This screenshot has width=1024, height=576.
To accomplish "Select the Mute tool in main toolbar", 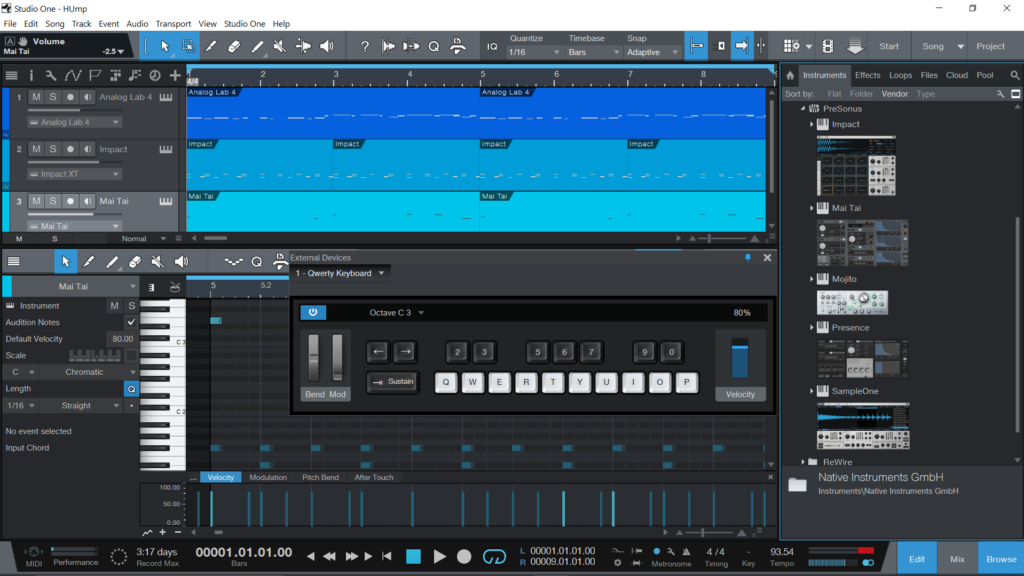I will coord(280,46).
